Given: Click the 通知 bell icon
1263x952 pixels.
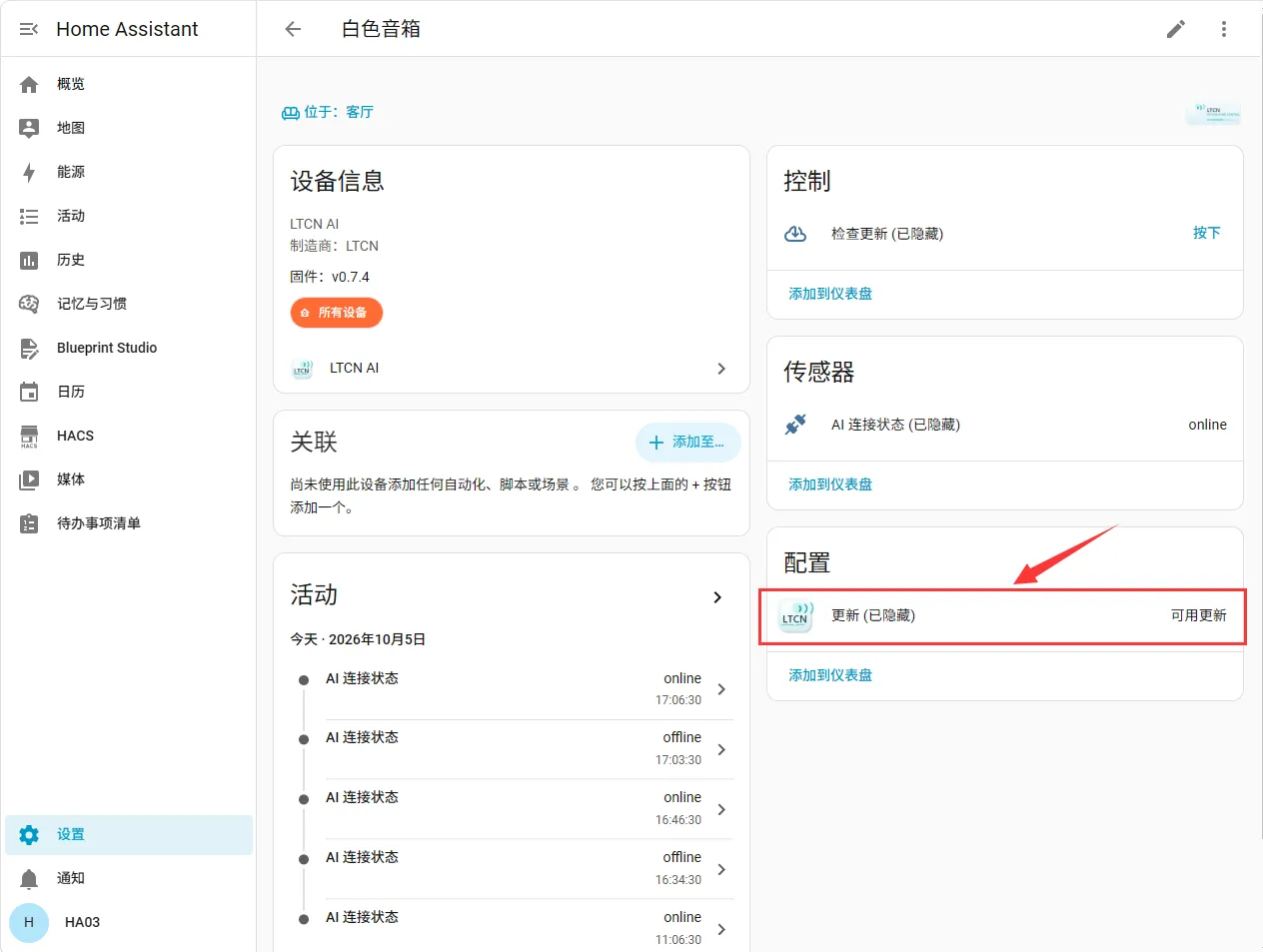Looking at the screenshot, I should [x=29, y=879].
